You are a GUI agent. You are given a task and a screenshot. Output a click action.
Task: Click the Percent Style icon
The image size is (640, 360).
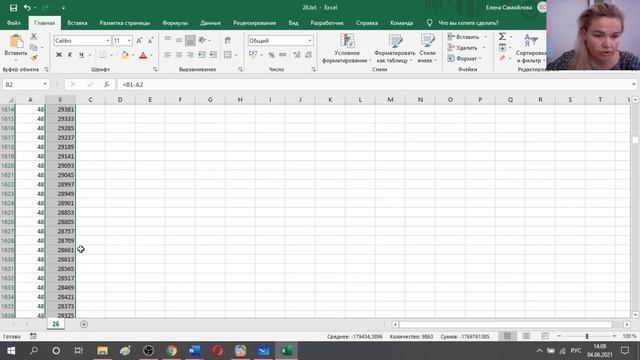(271, 55)
